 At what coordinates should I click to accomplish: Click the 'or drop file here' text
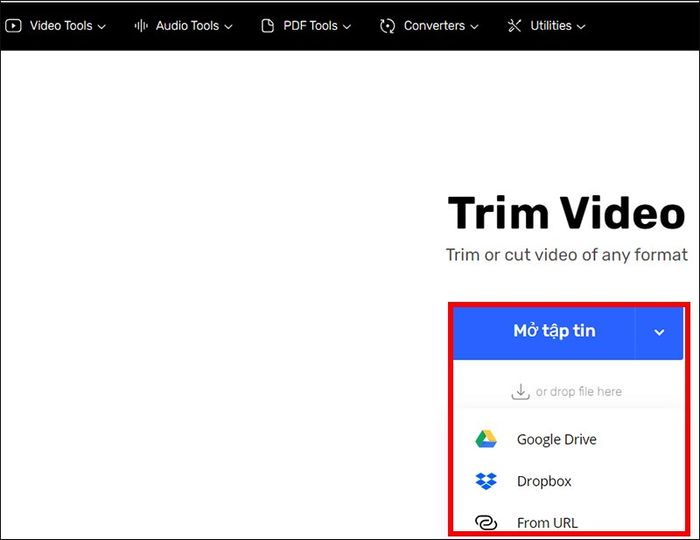(x=579, y=391)
